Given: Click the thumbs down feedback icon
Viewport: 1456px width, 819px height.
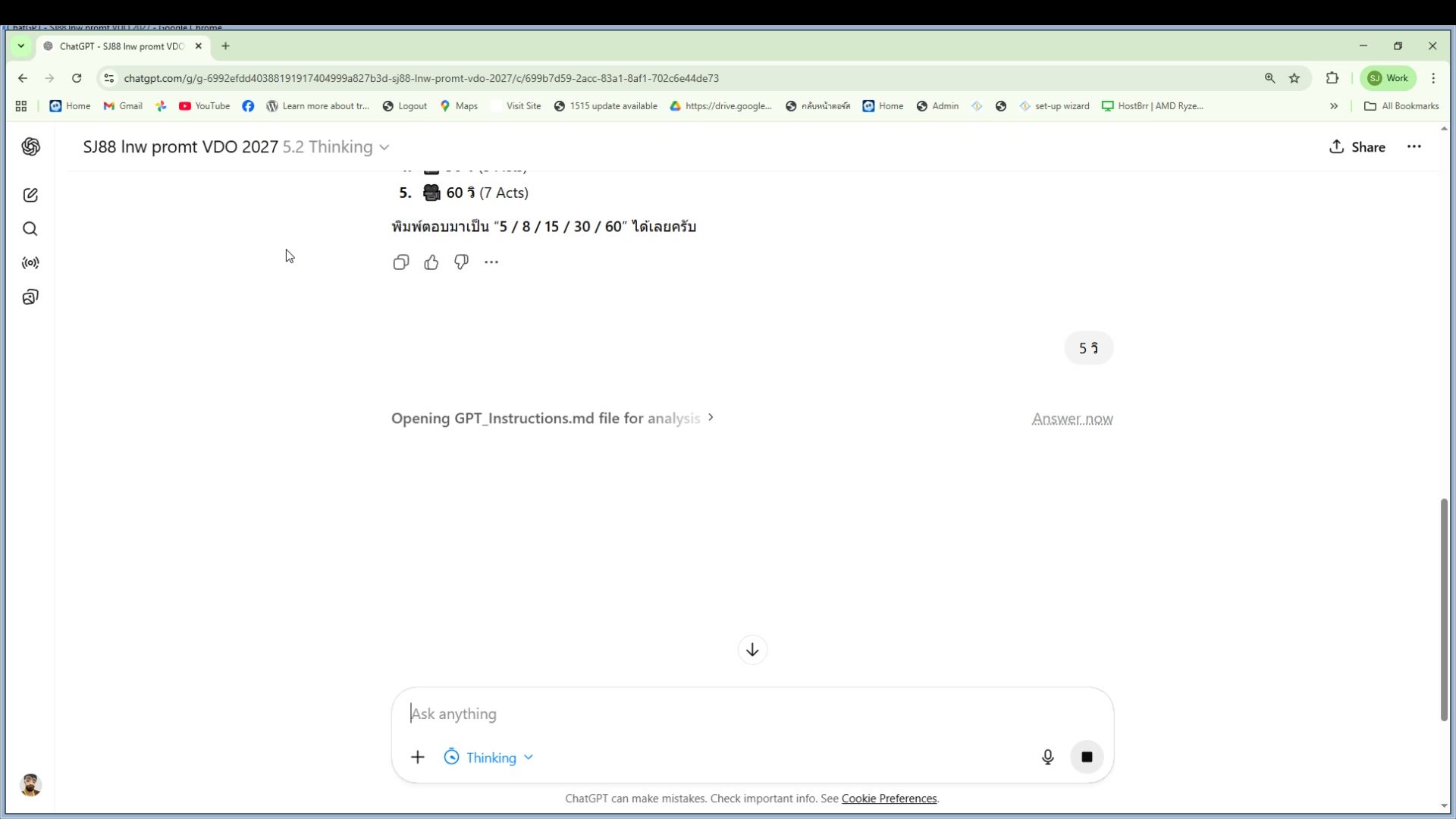Looking at the screenshot, I should click(461, 262).
